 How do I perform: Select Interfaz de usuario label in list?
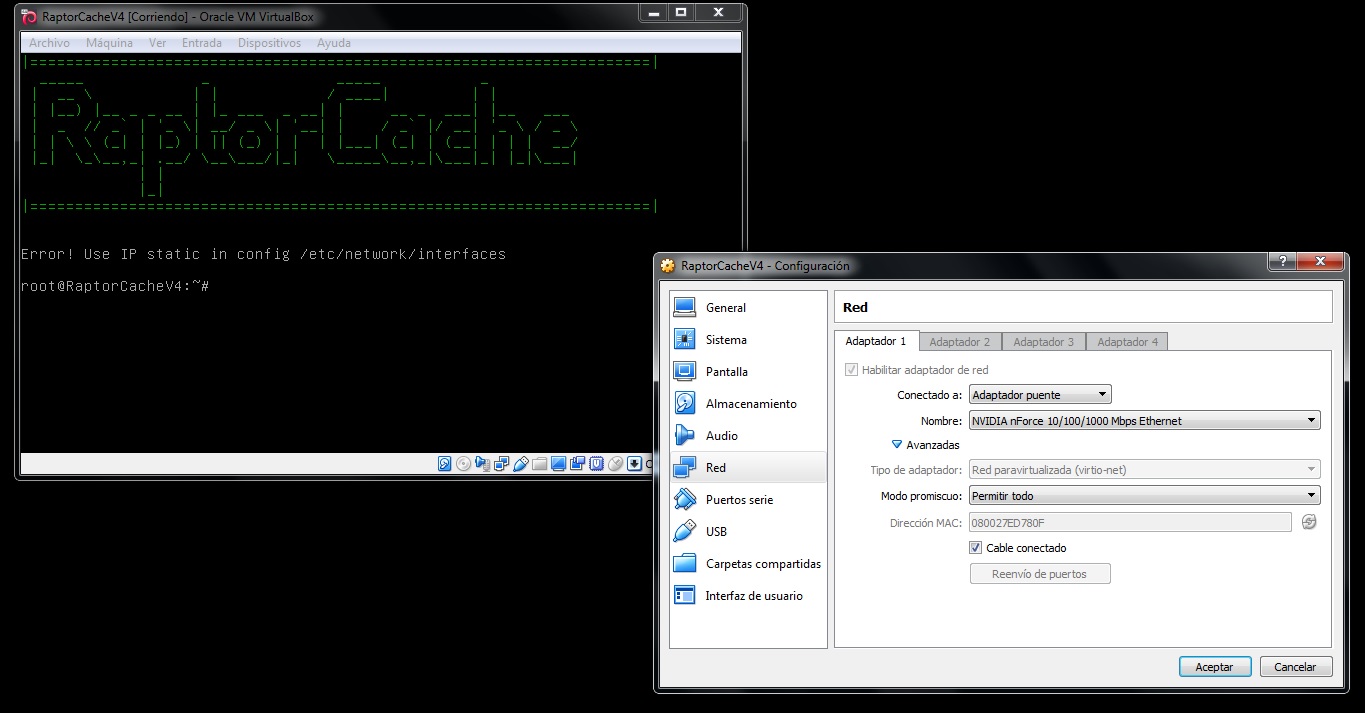tap(754, 596)
